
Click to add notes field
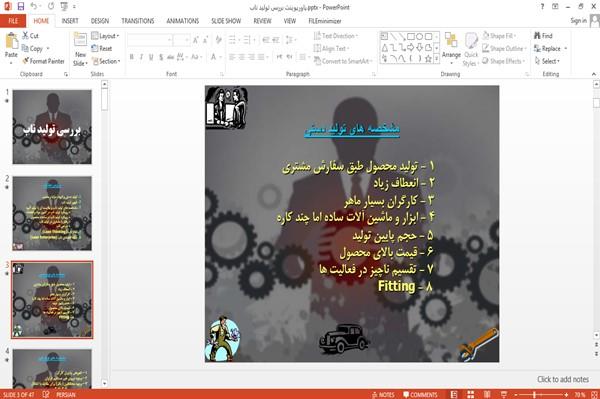pos(562,379)
